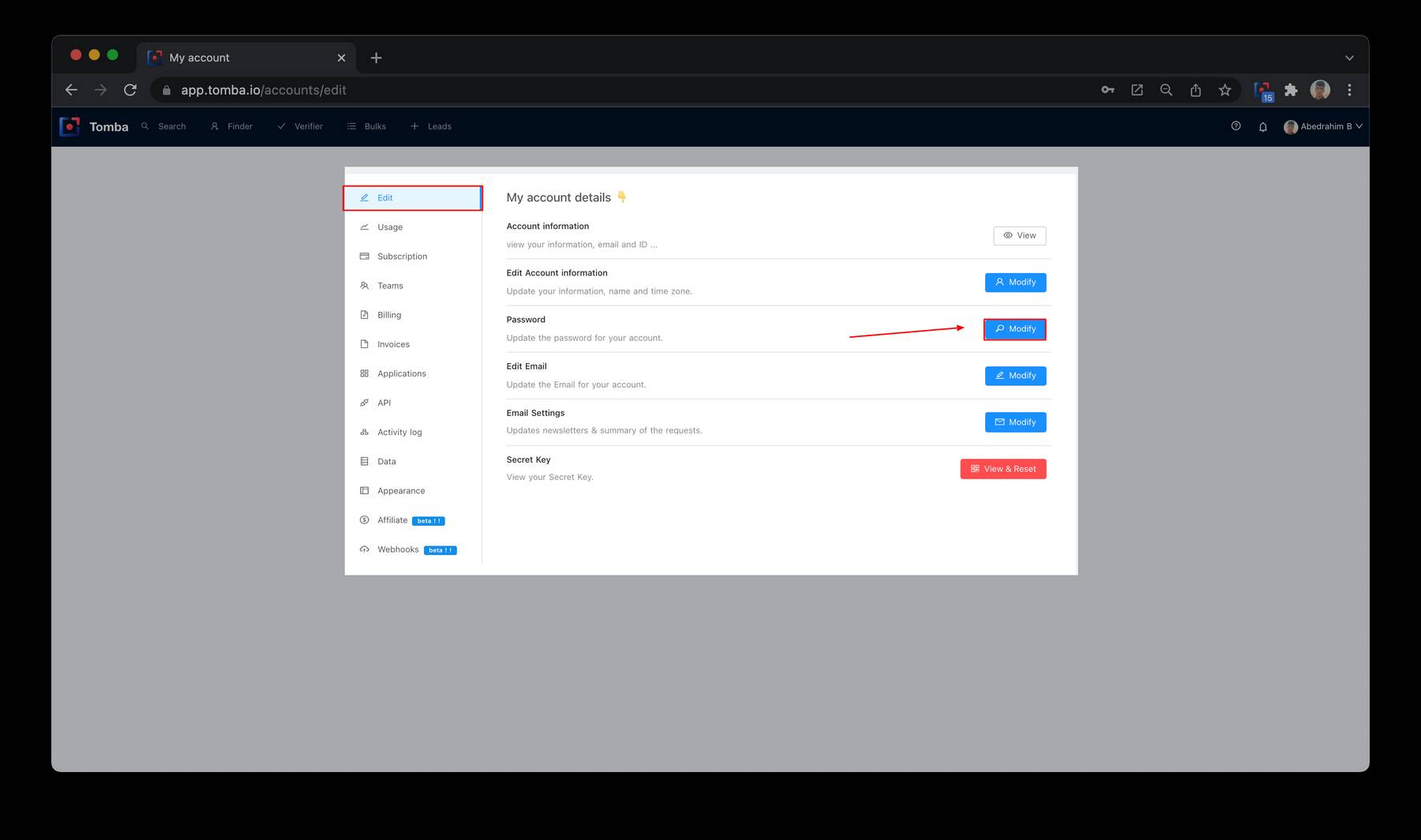Select Data in account sidebar
This screenshot has width=1421, height=840.
pos(413,461)
